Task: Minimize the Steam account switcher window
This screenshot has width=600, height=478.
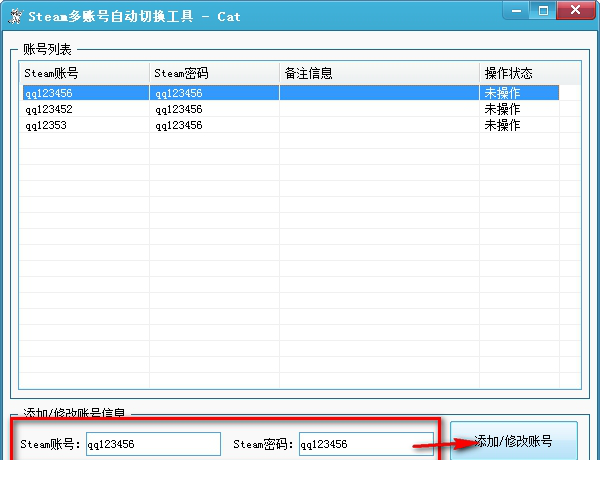Action: (516, 10)
